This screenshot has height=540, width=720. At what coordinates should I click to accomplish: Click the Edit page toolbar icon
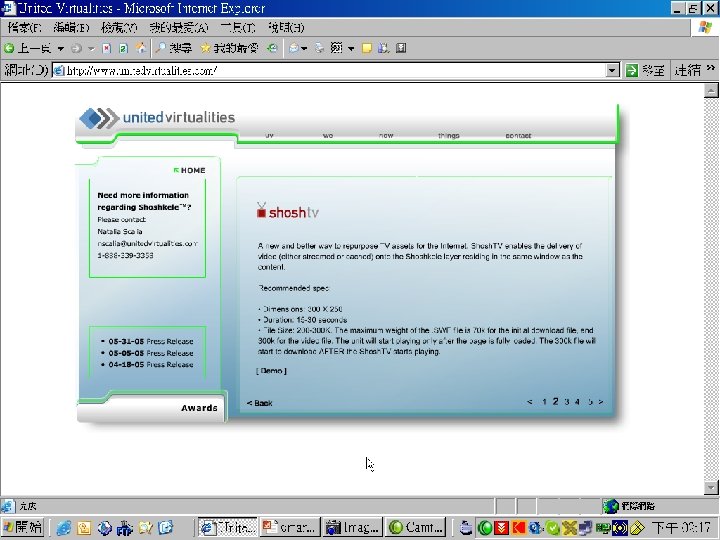point(337,48)
